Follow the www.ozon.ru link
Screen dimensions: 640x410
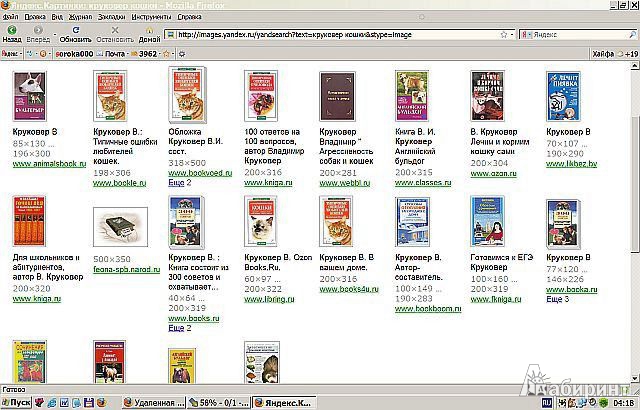tap(493, 173)
